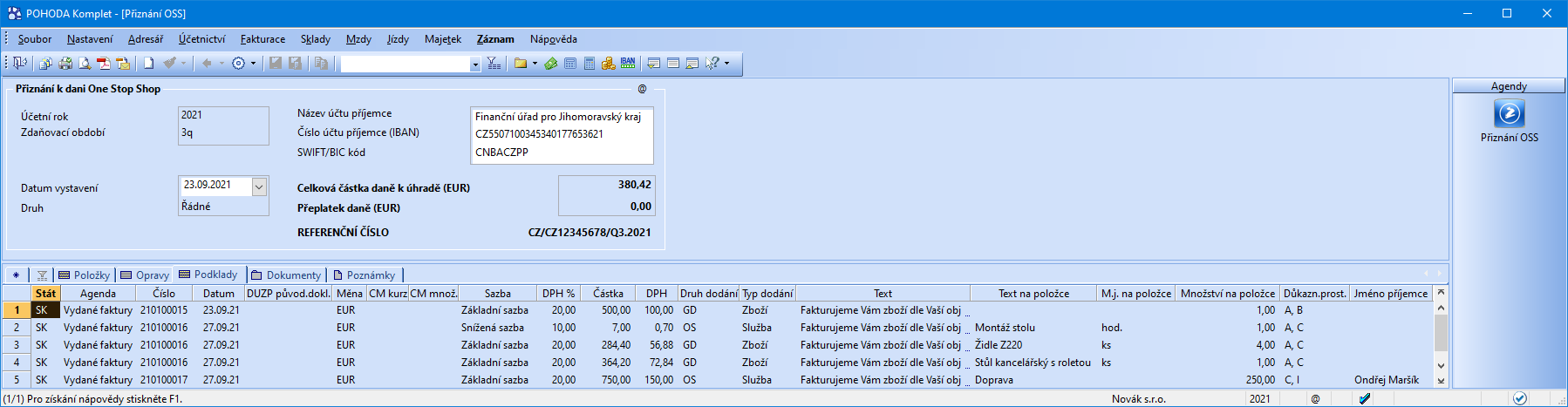Open the Fakturace menu
This screenshot has height=407, width=1568.
(262, 39)
